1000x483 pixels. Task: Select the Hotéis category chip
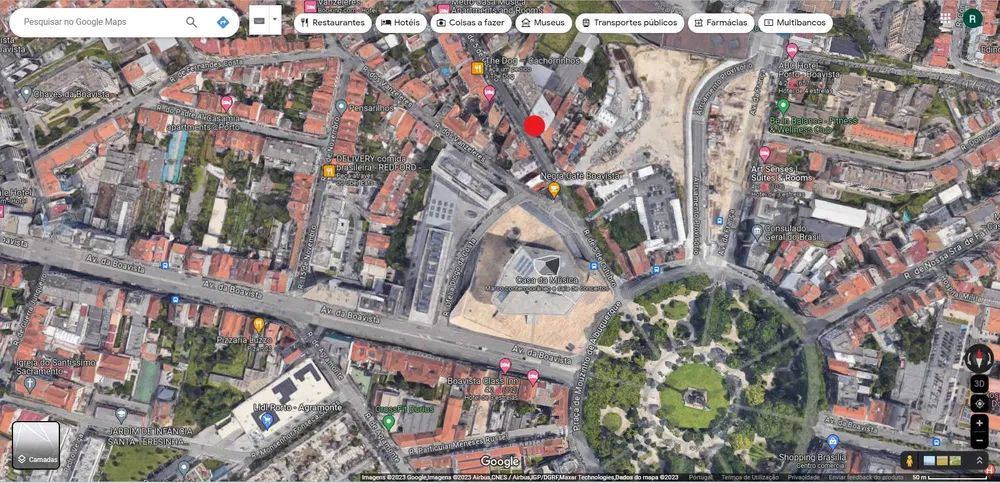pyautogui.click(x=400, y=22)
